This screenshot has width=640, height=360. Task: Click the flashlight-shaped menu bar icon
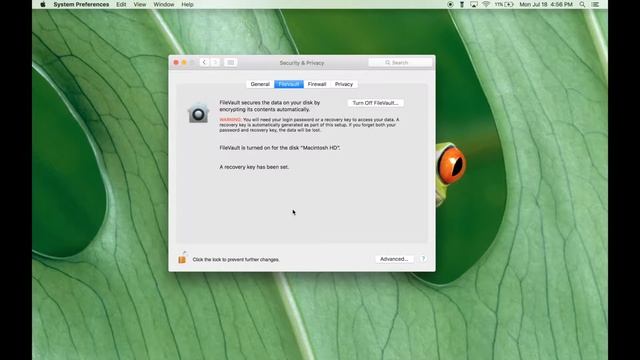click(x=462, y=4)
